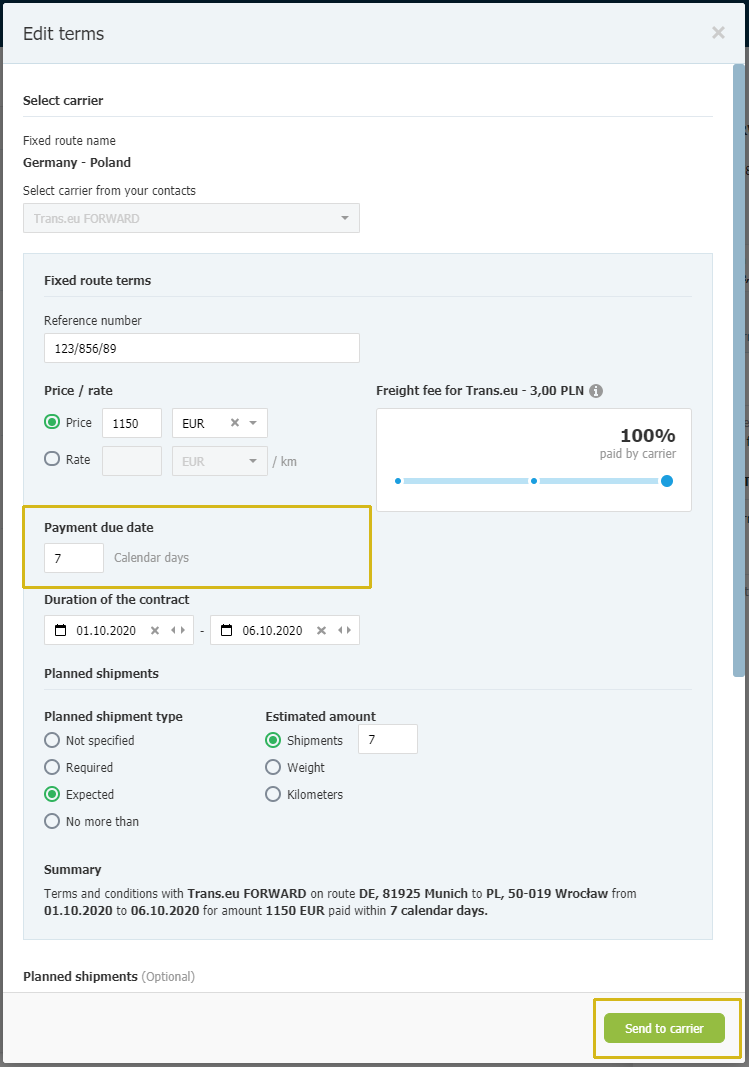Click the Payment due date days field
Viewport: 749px width, 1067px height.
(x=74, y=558)
